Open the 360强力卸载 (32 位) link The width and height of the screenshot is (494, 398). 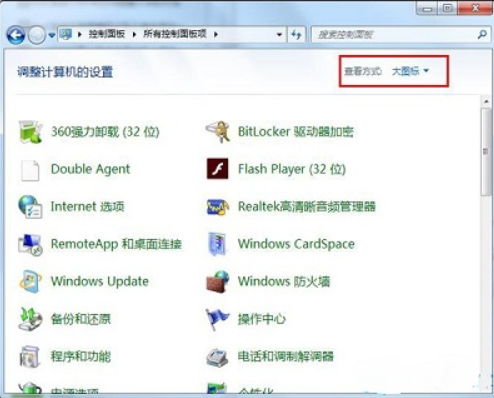click(x=105, y=132)
